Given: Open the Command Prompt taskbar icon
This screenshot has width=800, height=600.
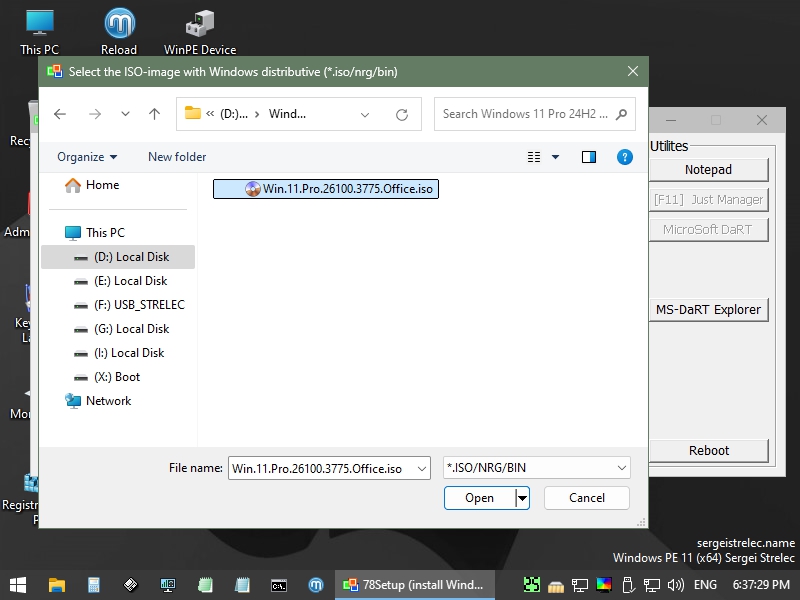Looking at the screenshot, I should (x=279, y=584).
